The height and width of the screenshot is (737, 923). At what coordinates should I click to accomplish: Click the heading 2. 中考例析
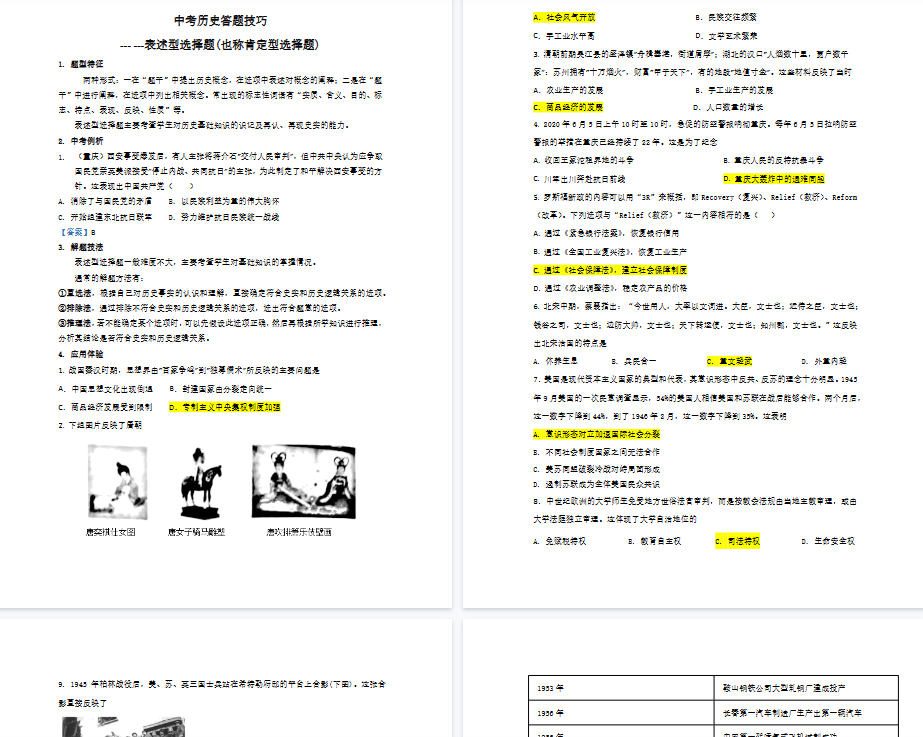(81, 141)
